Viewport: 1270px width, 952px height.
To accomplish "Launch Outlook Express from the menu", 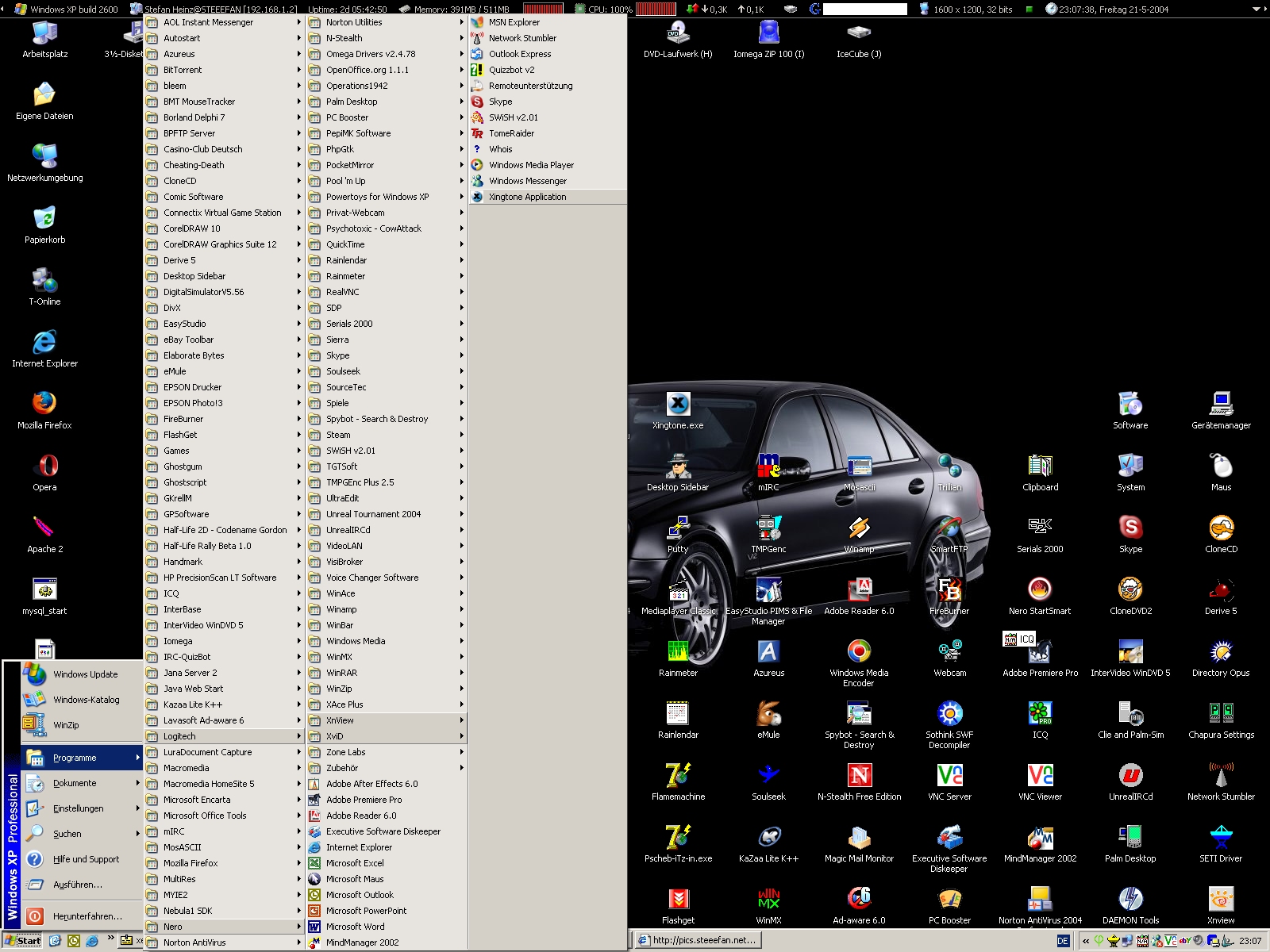I will click(x=548, y=54).
